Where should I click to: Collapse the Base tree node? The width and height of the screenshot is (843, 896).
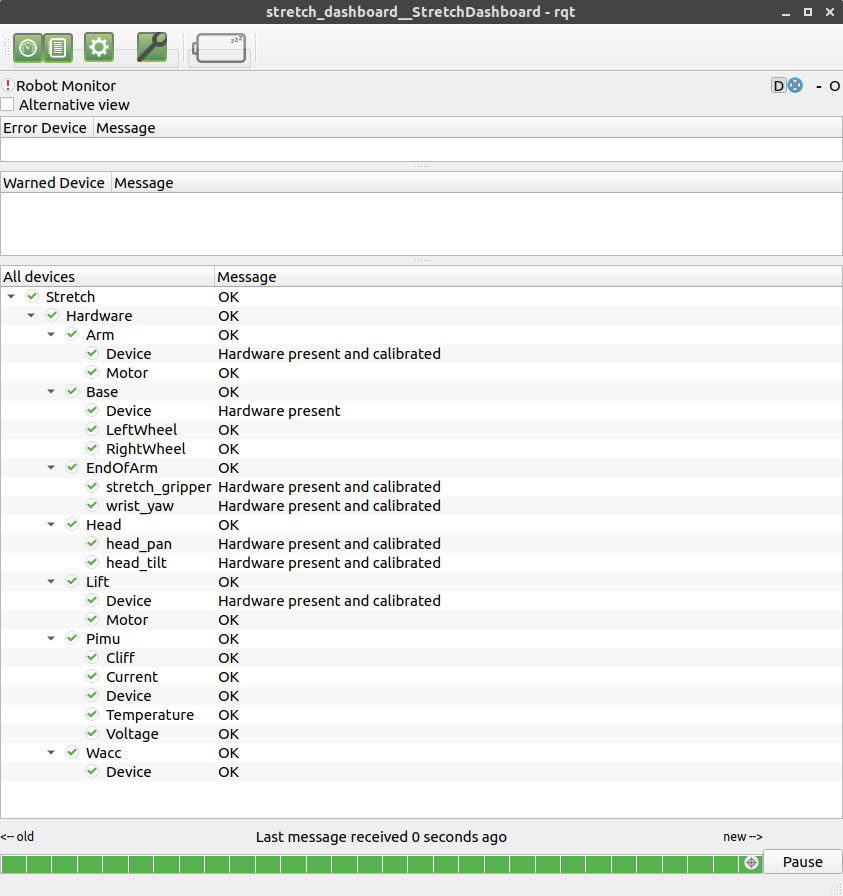coord(51,391)
